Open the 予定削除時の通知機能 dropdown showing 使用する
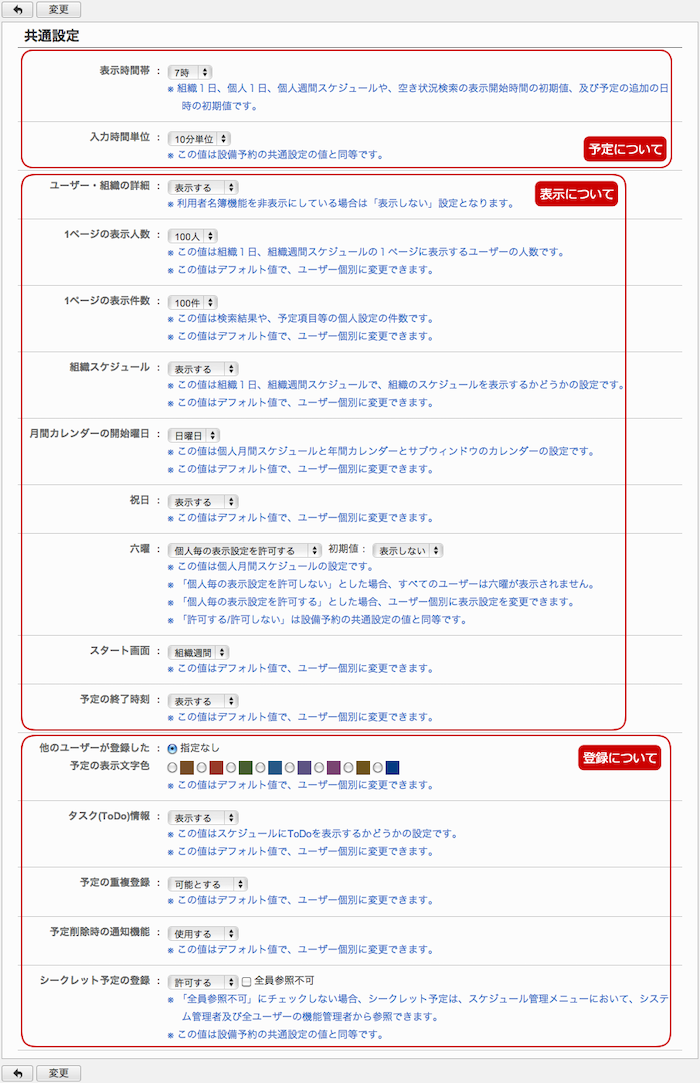 (x=203, y=933)
